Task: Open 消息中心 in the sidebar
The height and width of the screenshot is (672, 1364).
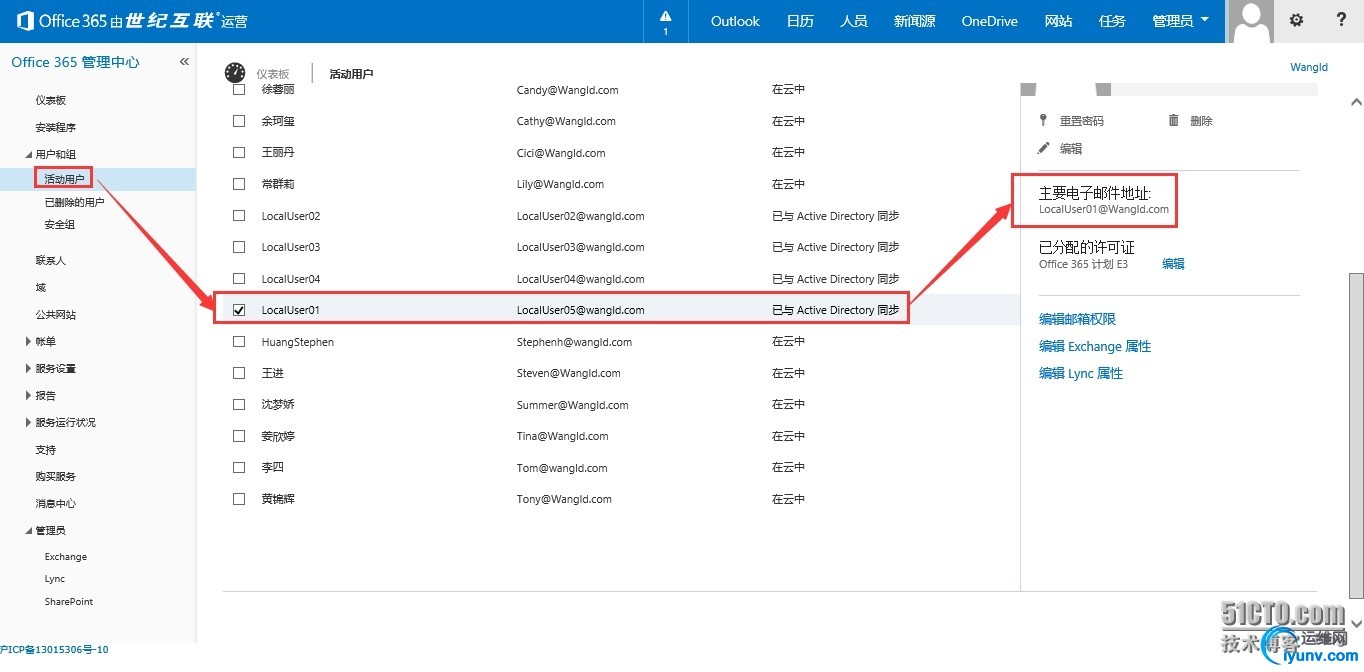Action: click(56, 504)
